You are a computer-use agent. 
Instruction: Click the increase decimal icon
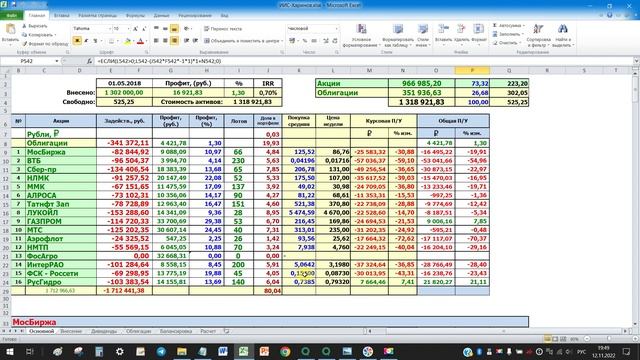click(326, 41)
